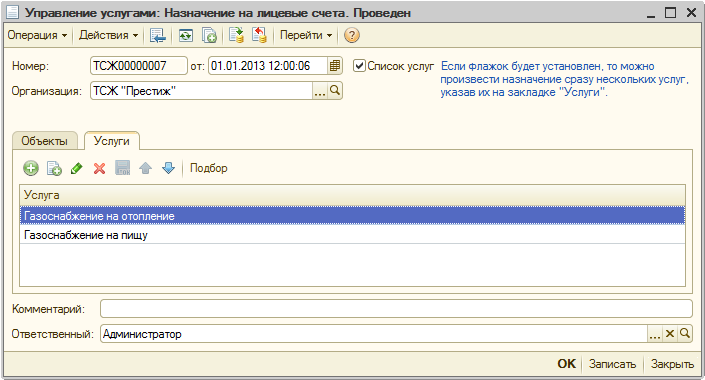This screenshot has width=705, height=380.
Task: Click the Ответственный magnifier open icon
Action: [684, 334]
